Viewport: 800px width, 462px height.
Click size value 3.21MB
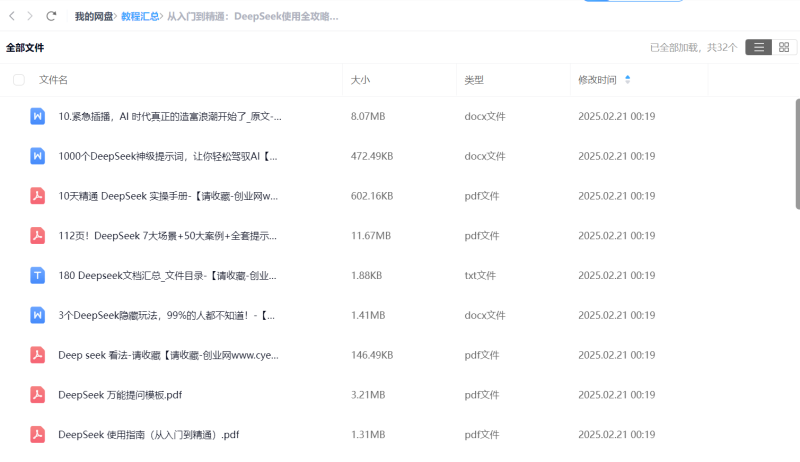pyautogui.click(x=368, y=395)
